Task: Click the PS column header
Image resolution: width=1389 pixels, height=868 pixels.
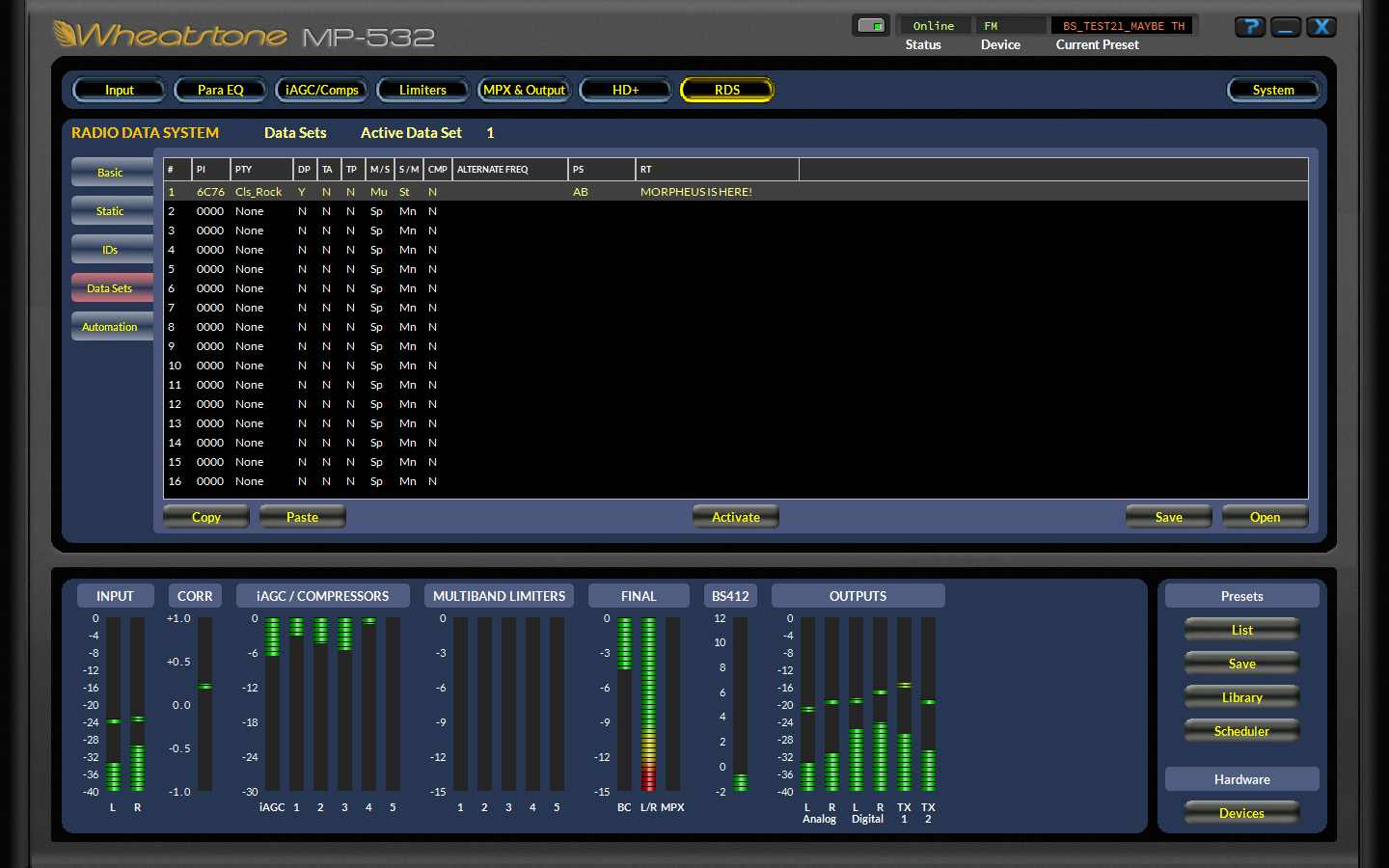Action: tap(602, 170)
